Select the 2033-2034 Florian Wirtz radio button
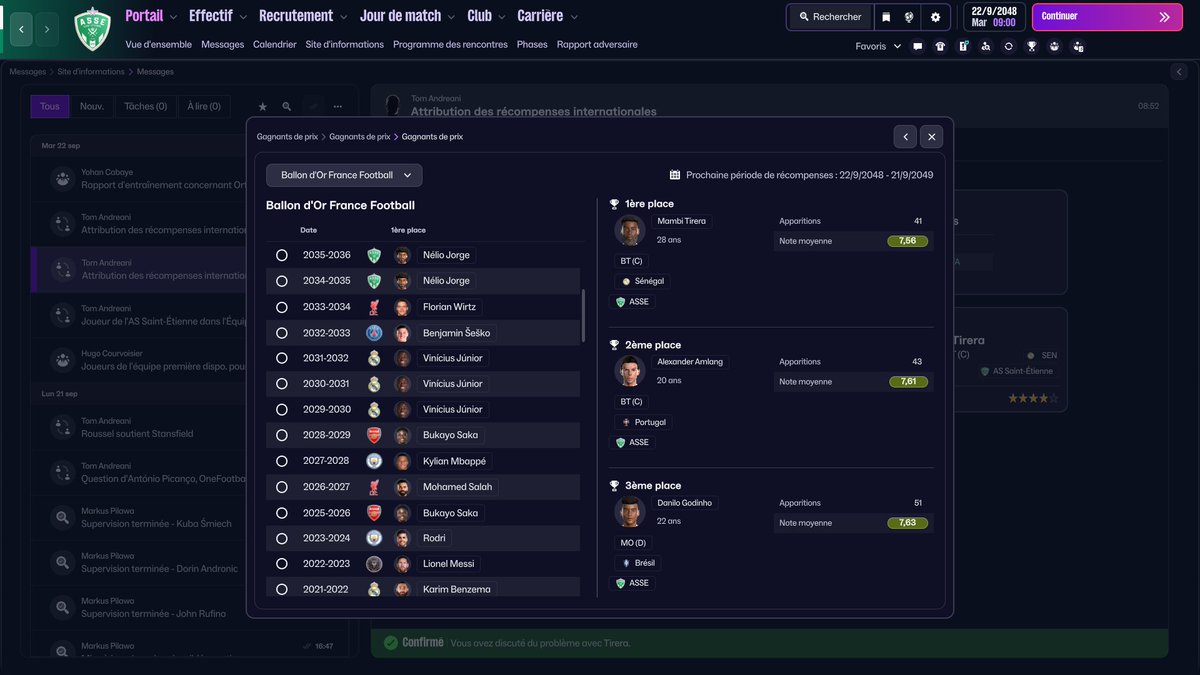This screenshot has height=675, width=1200. click(282, 307)
